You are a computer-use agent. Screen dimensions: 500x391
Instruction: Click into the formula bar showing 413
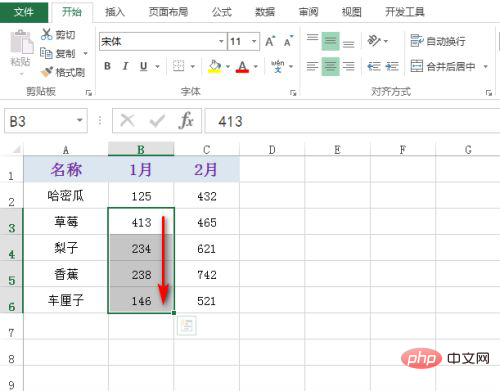pos(352,121)
